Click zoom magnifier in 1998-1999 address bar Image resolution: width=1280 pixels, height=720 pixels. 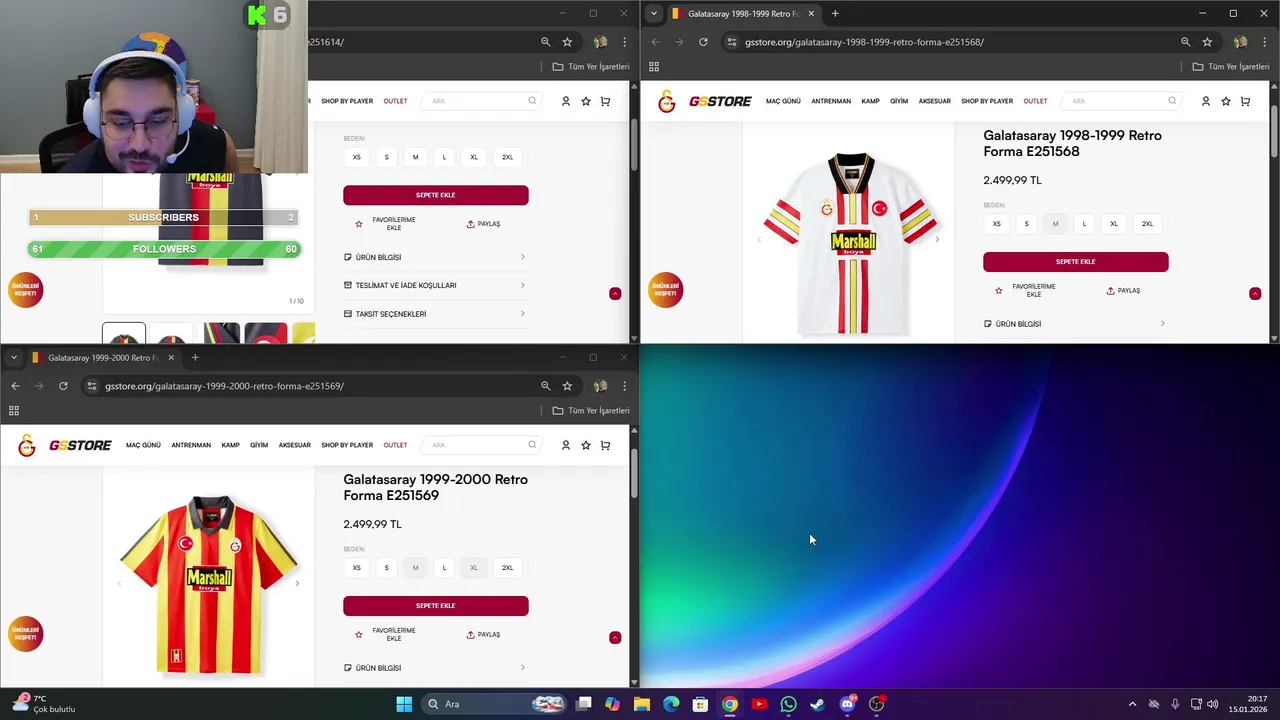(x=1185, y=42)
